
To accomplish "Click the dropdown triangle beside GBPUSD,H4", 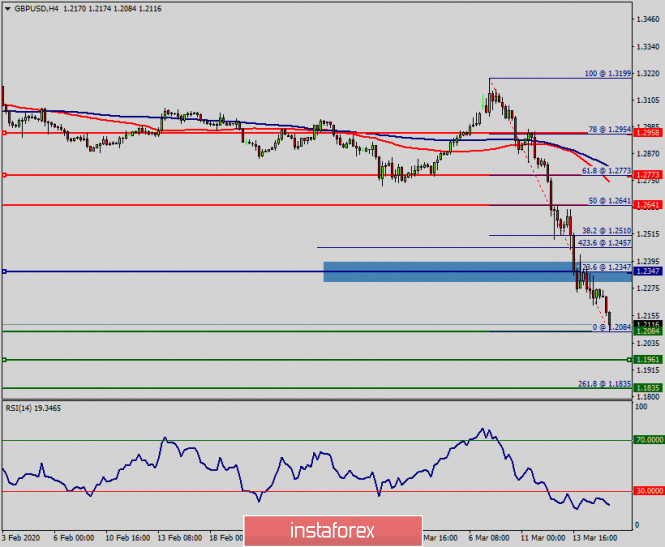I will pyautogui.click(x=7, y=8).
